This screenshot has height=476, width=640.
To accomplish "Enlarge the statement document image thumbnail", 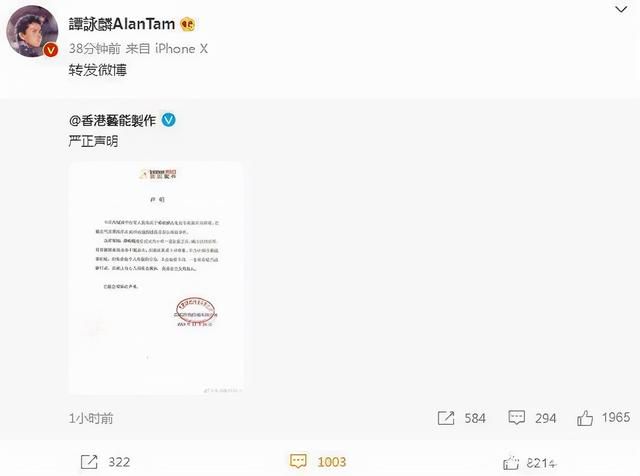I will coord(156,278).
